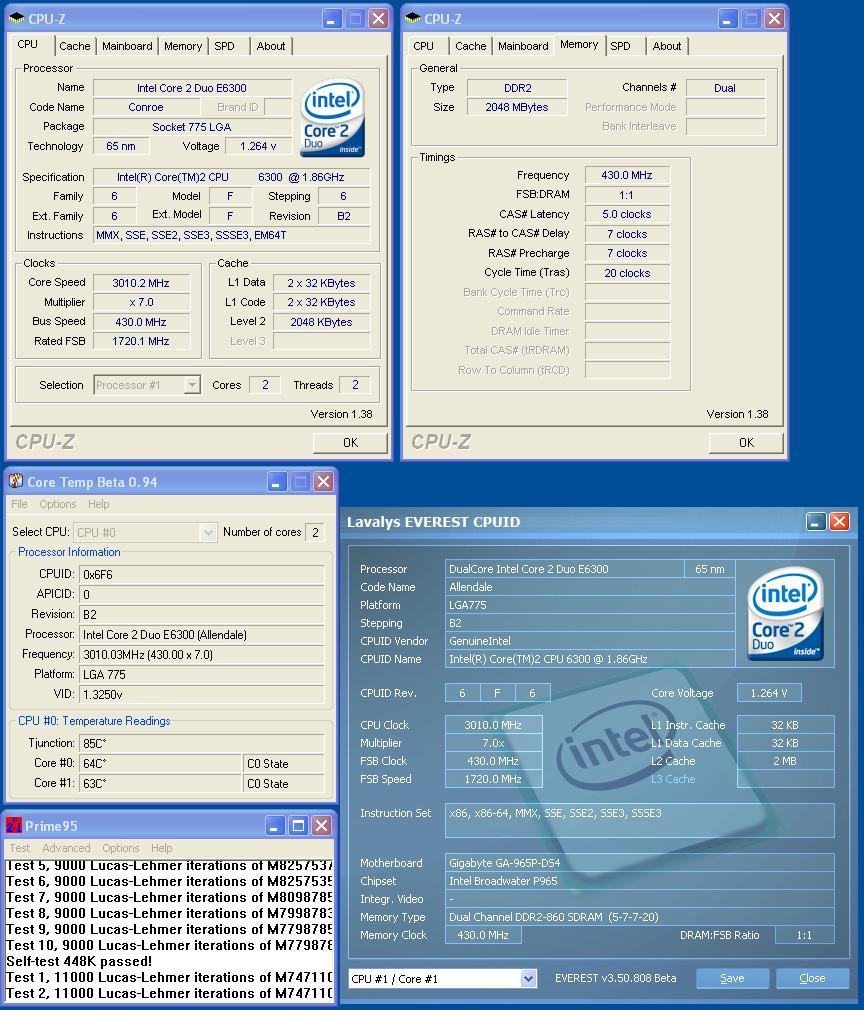Minimize the Core Temp window
Viewport: 864px width, 1010px height.
(276, 482)
